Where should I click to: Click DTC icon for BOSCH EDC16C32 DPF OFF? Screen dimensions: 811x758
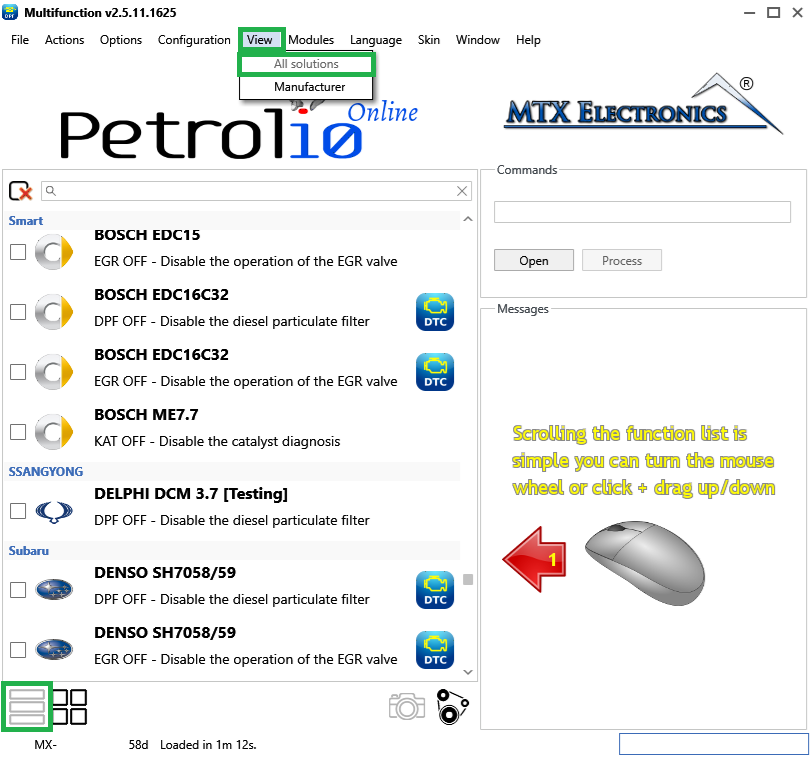click(435, 312)
